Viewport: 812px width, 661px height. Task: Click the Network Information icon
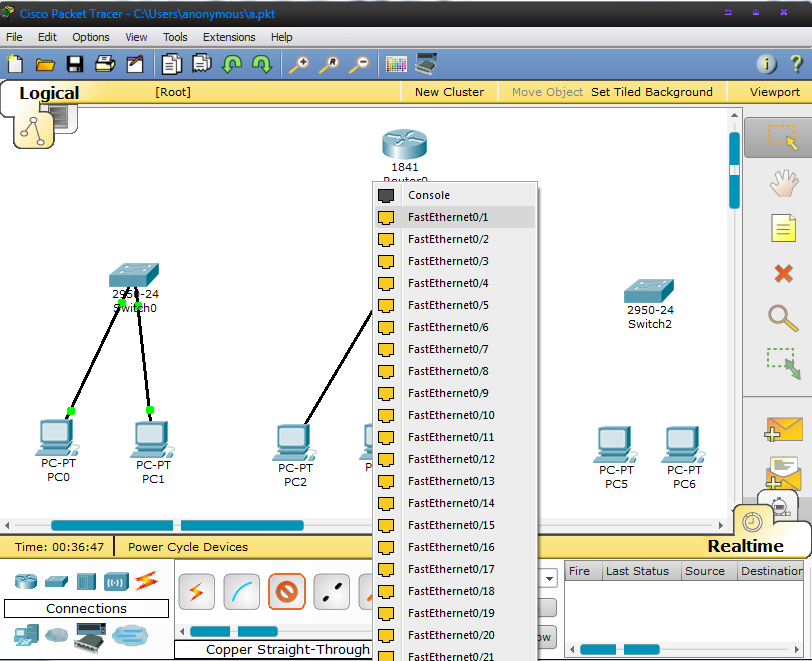pos(766,64)
